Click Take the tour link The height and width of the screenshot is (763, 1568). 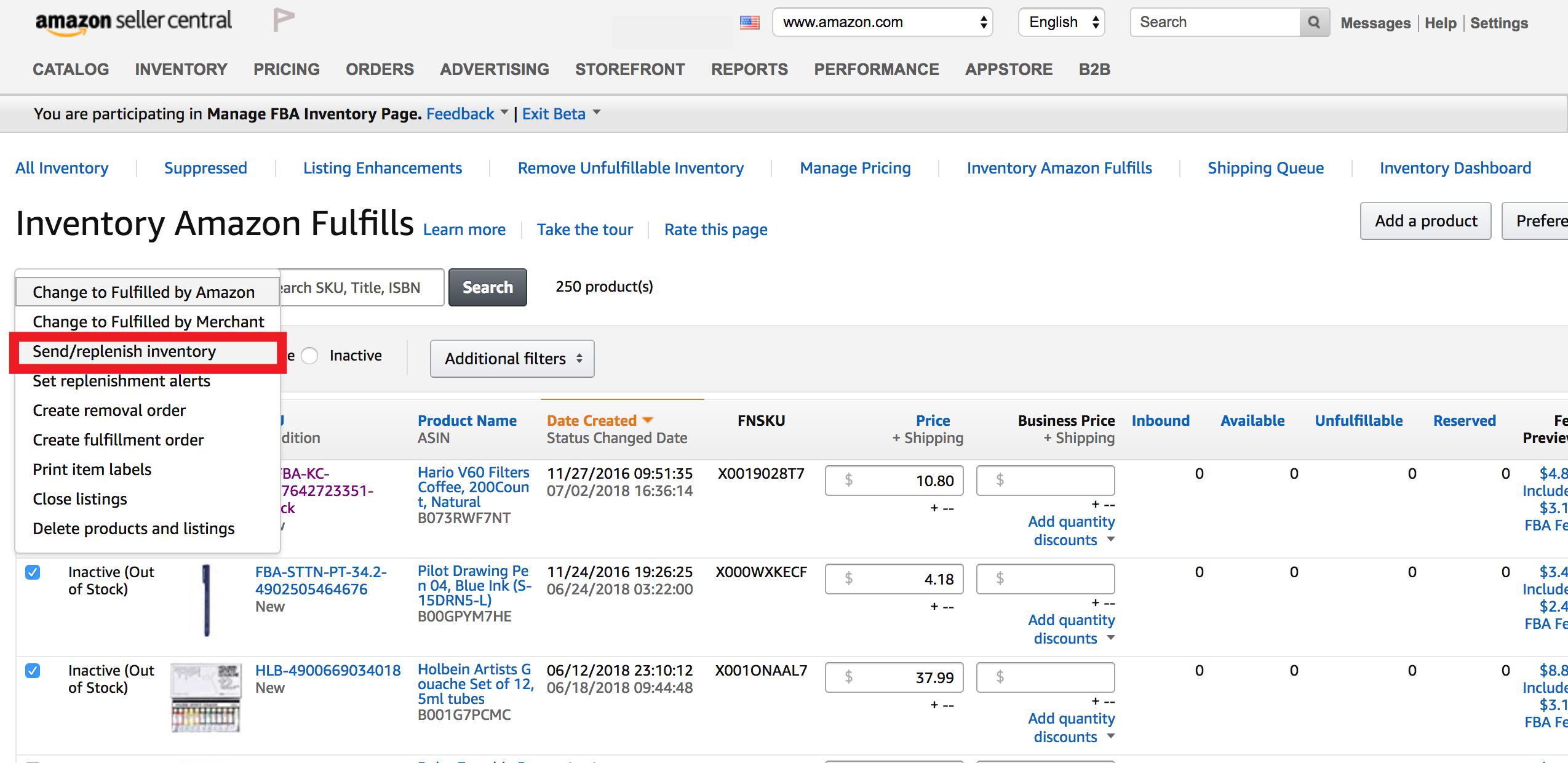pyautogui.click(x=584, y=230)
